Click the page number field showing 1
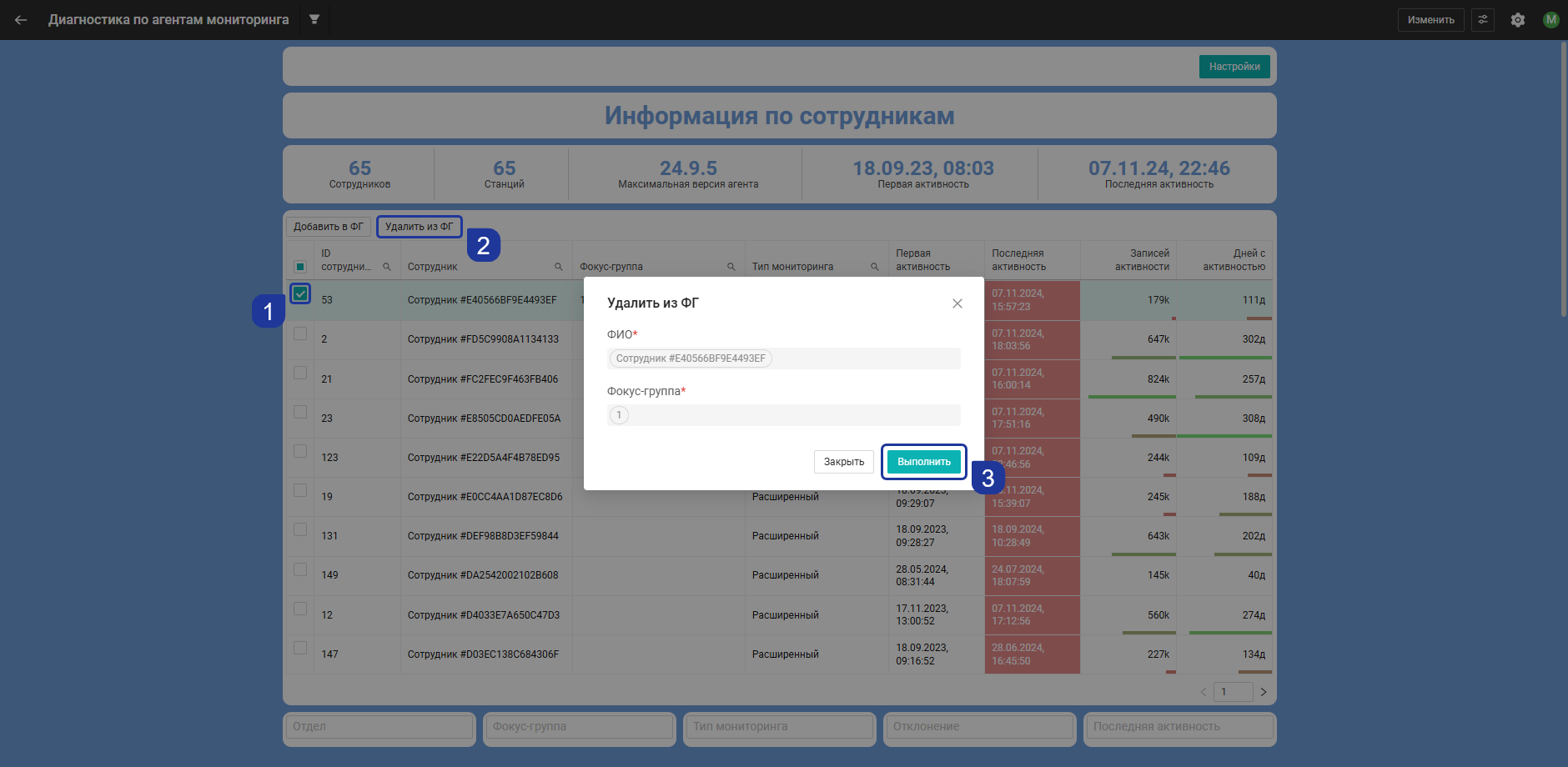Screen dimensions: 1568x767 point(1234,692)
